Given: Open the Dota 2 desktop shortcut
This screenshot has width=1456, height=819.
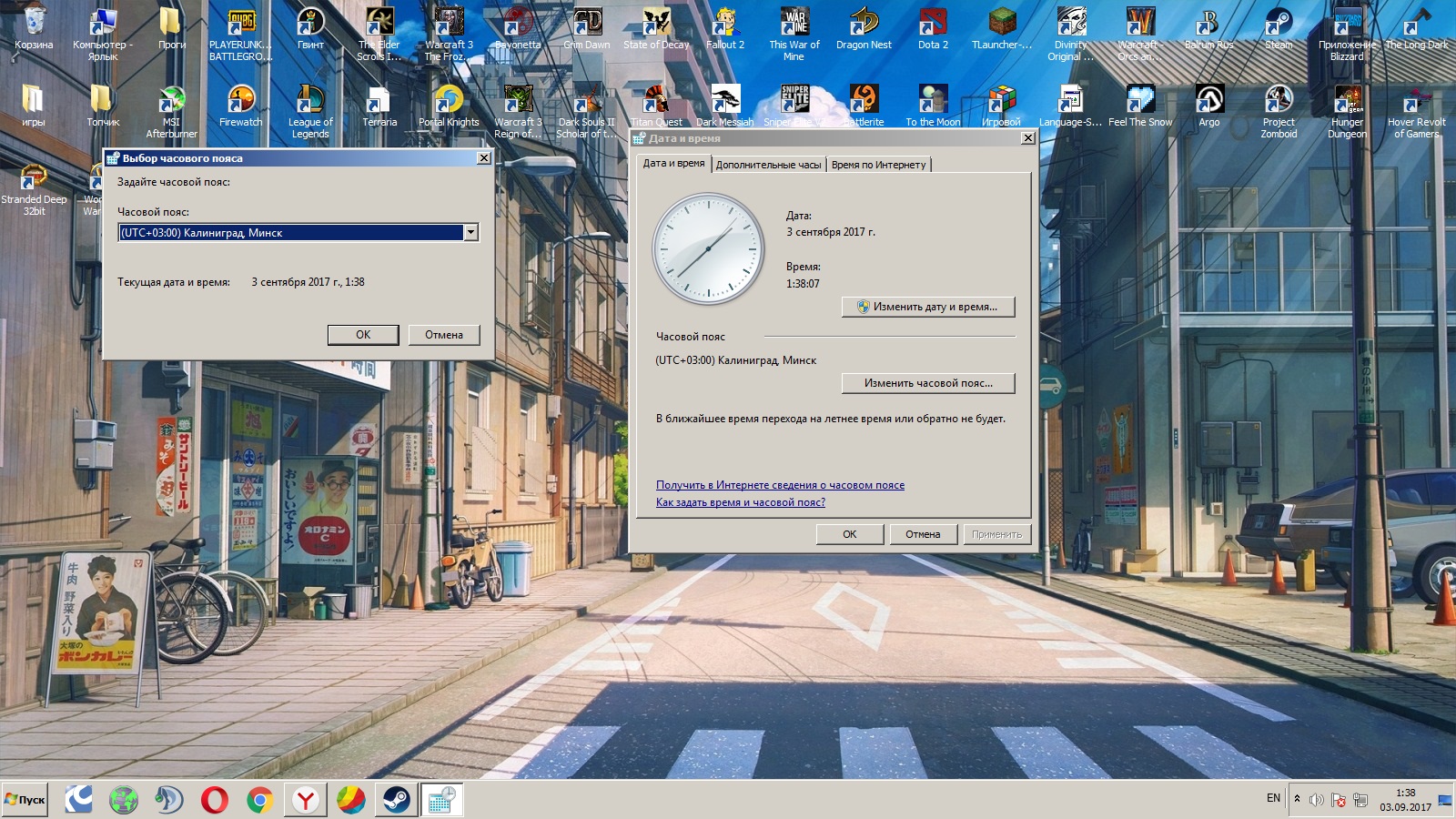Looking at the screenshot, I should tap(933, 29).
